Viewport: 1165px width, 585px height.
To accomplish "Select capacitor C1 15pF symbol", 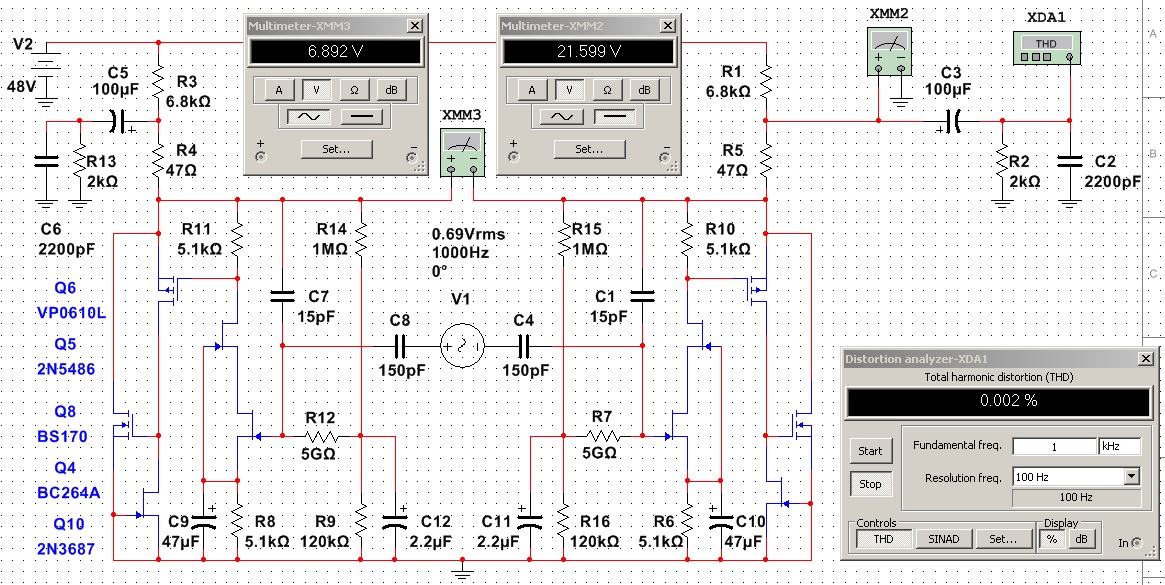I will coord(643,297).
